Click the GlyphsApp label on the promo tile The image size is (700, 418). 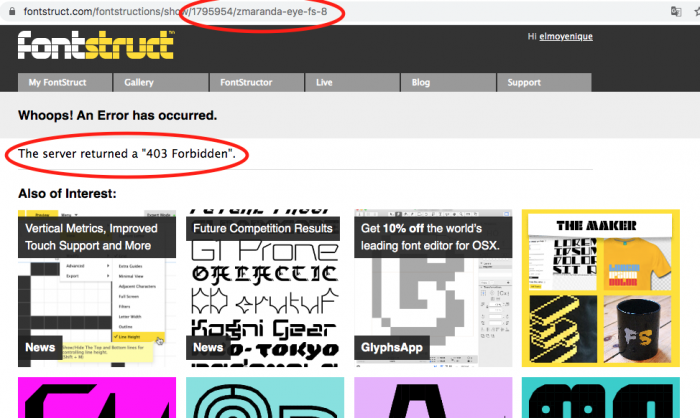(x=390, y=346)
